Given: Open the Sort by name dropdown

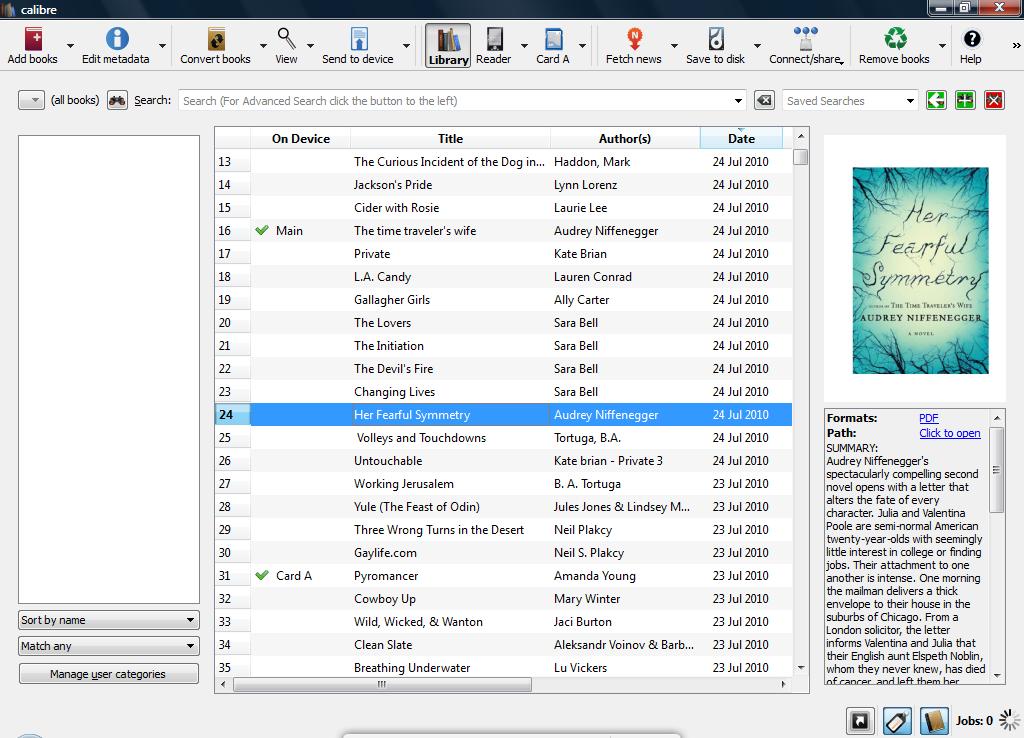Looking at the screenshot, I should 109,620.
